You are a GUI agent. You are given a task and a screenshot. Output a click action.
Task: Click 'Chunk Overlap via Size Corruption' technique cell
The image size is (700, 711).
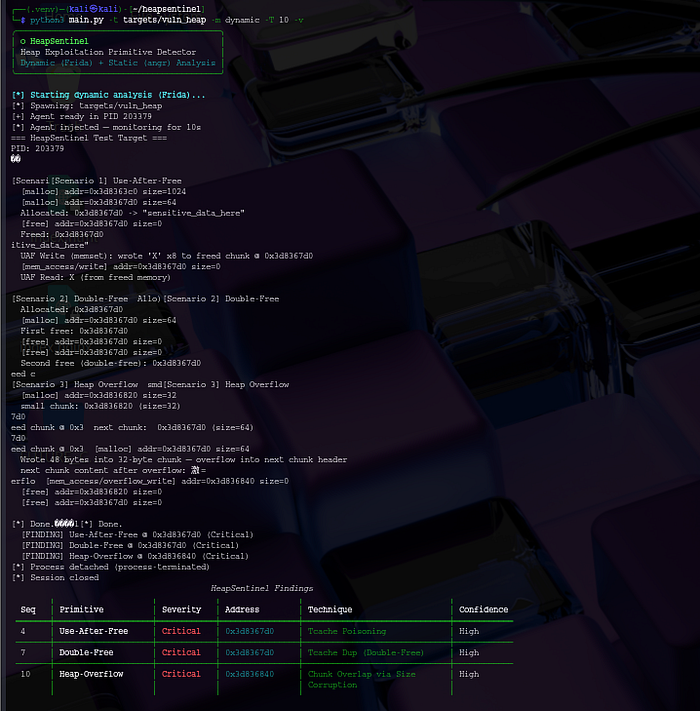tap(362, 679)
